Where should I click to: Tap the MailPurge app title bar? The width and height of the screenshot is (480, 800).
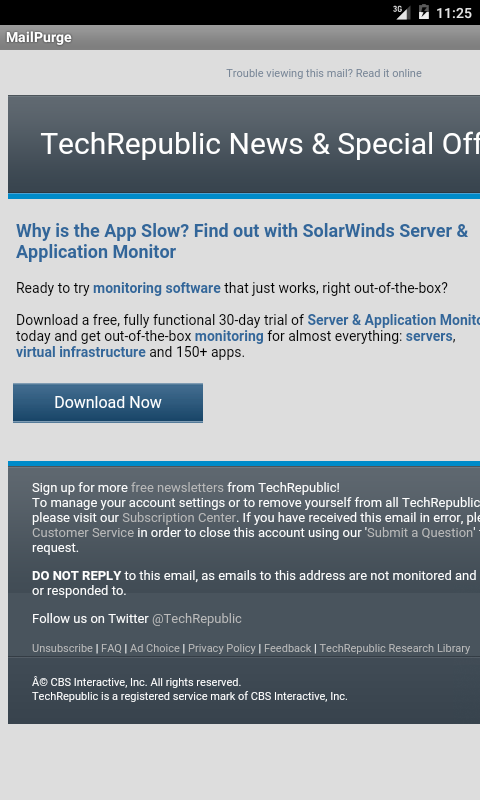240,37
